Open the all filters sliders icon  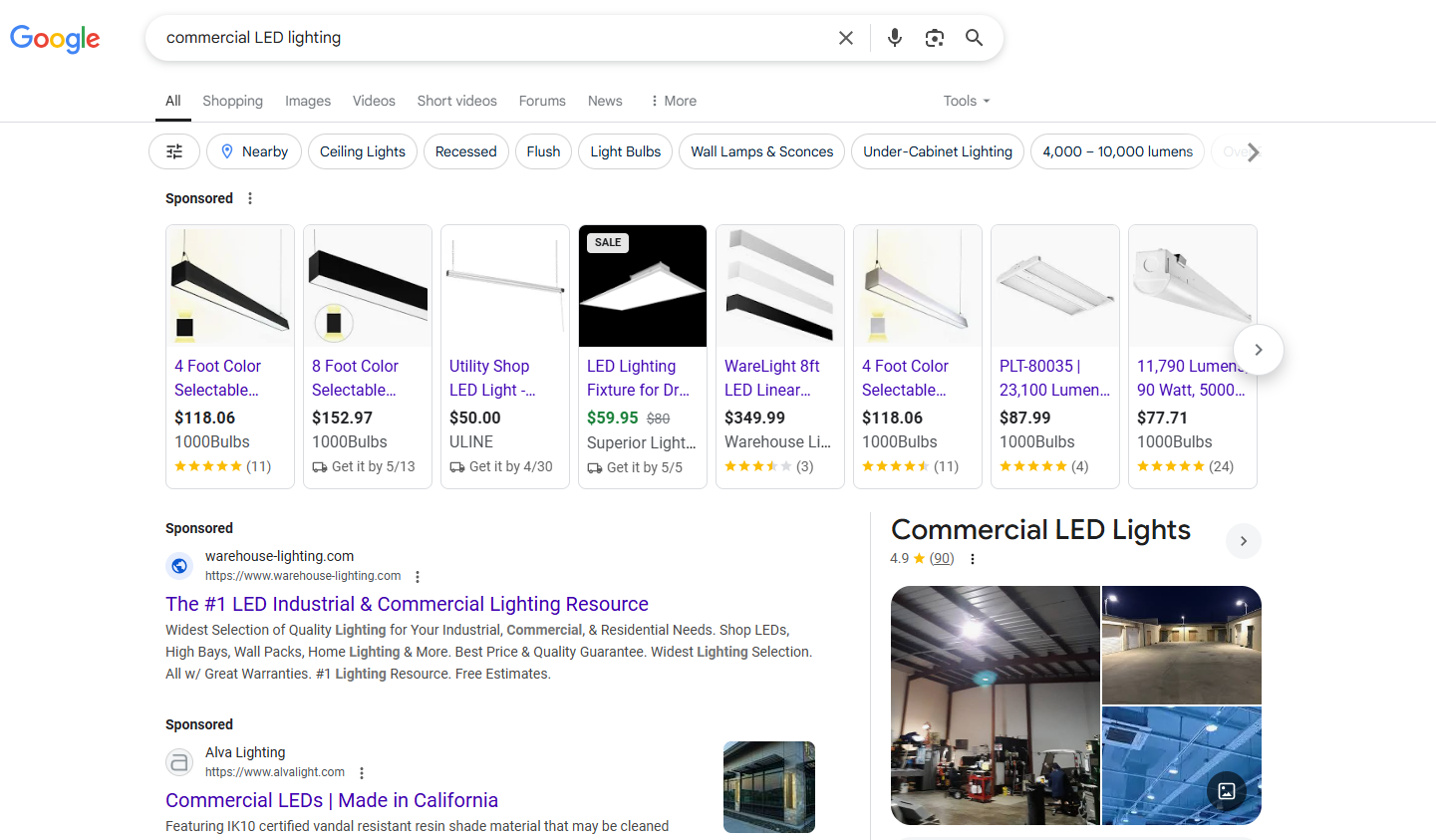point(174,151)
